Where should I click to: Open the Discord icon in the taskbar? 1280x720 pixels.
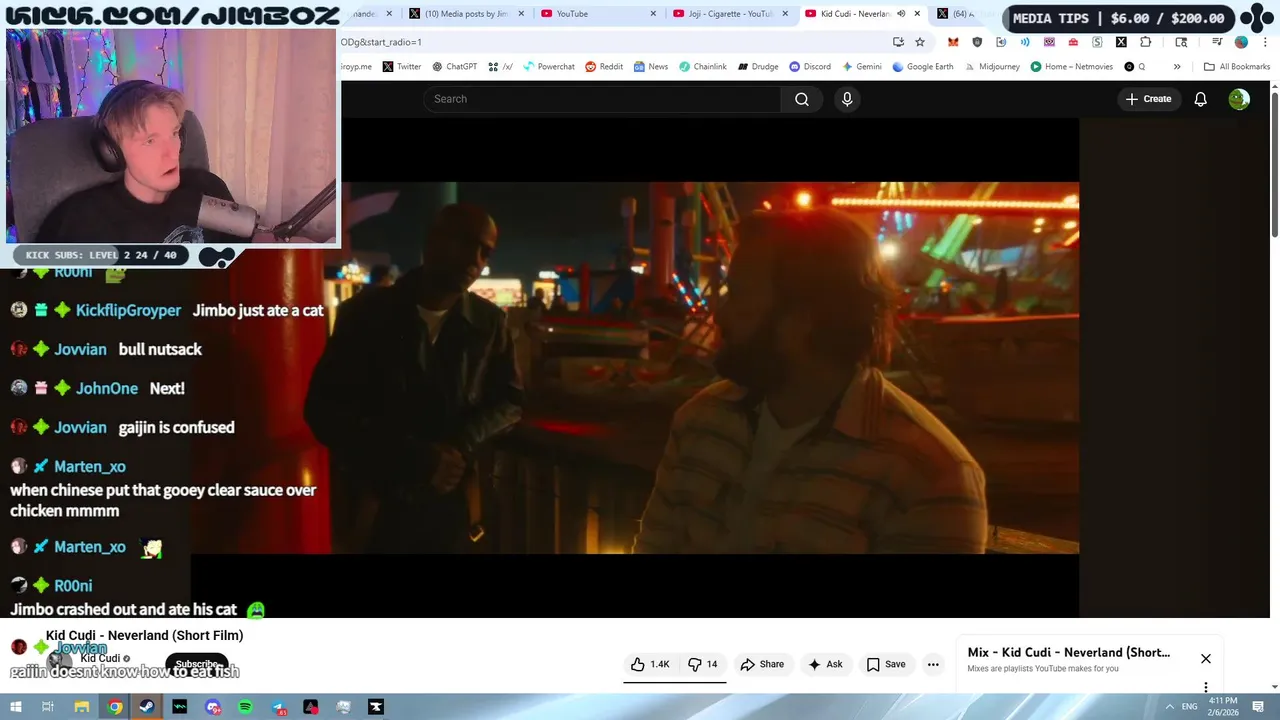pyautogui.click(x=212, y=707)
